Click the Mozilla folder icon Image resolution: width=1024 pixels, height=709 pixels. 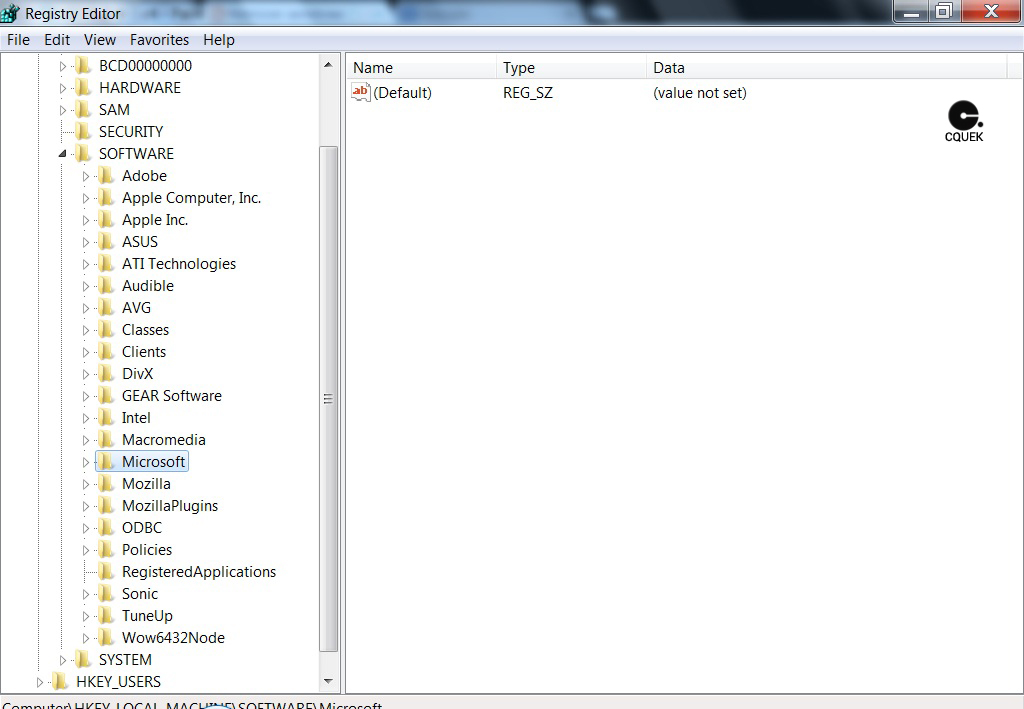click(x=106, y=484)
